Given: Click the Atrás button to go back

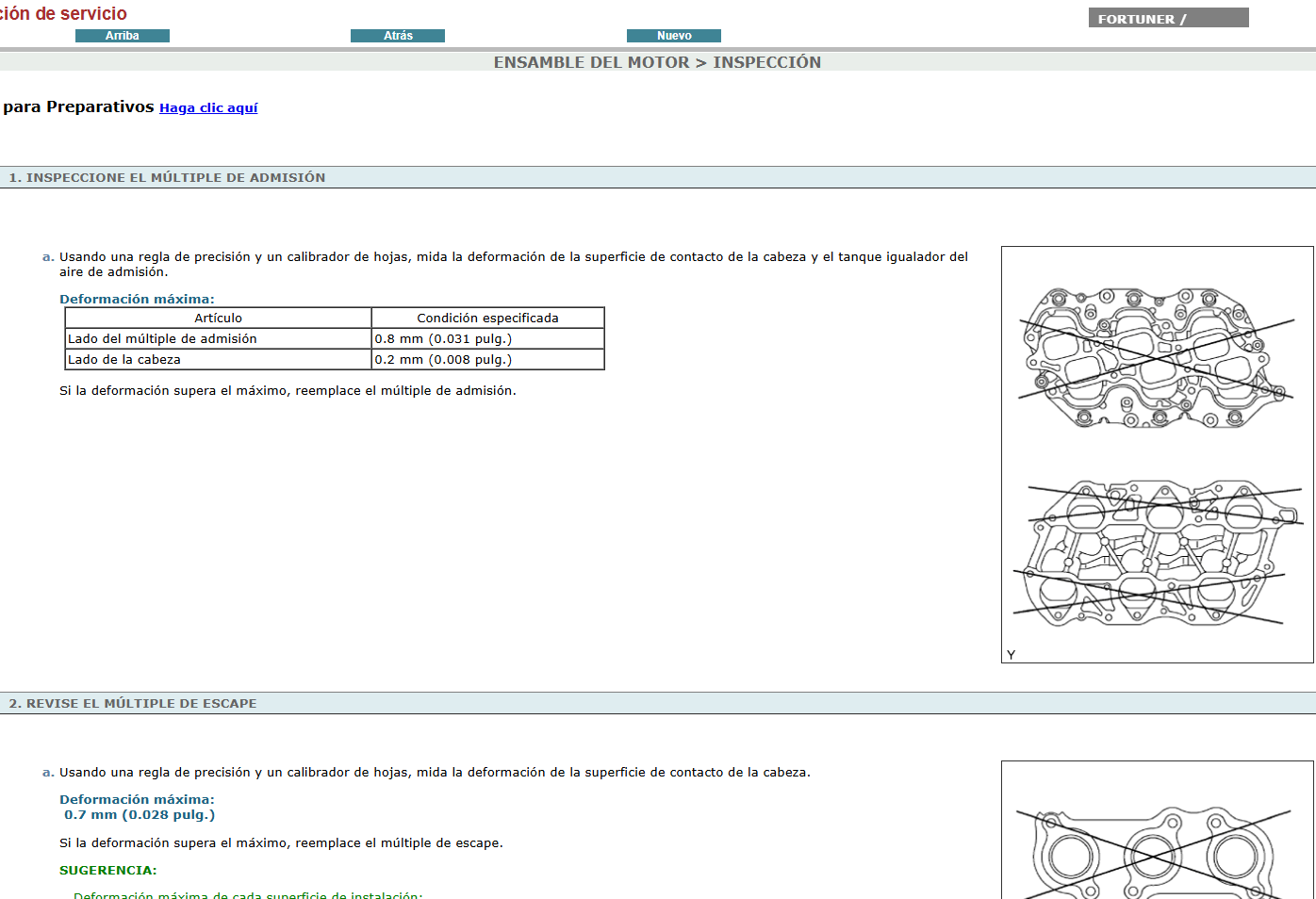Looking at the screenshot, I should point(397,35).
